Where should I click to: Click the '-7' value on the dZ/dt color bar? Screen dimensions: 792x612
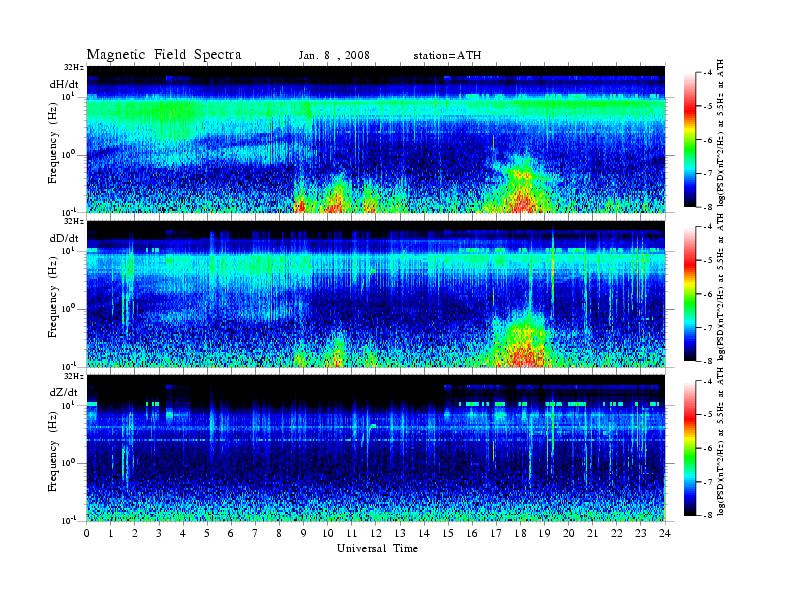[708, 482]
